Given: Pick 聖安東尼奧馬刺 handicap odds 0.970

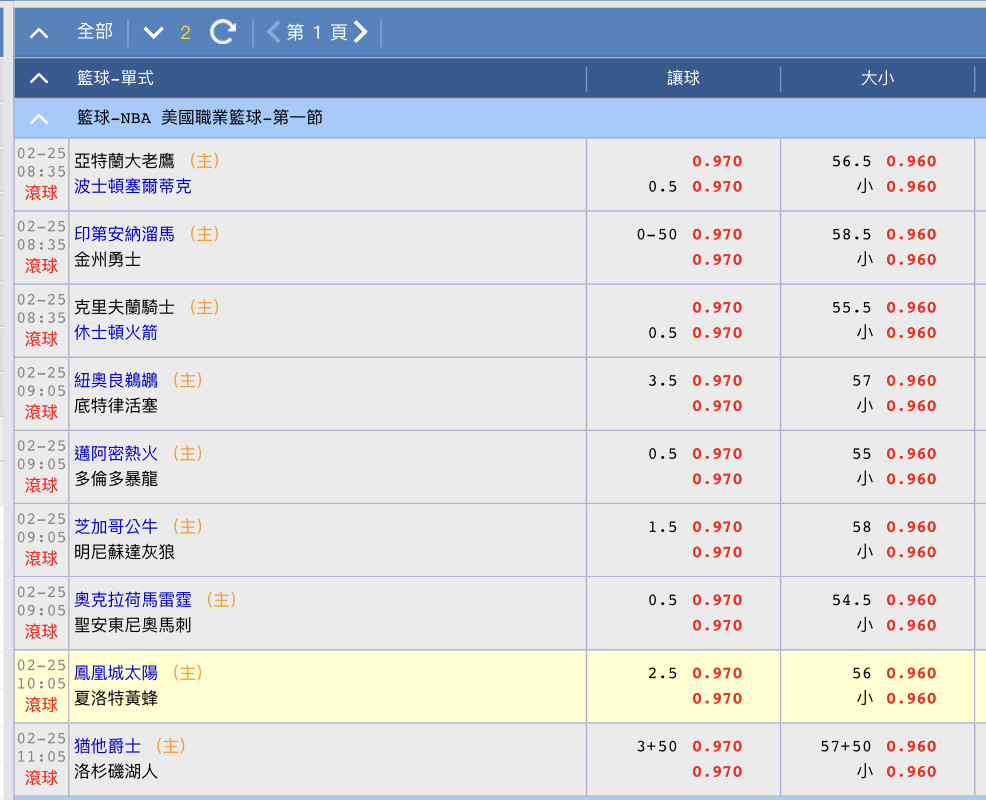Looking at the screenshot, I should click(x=717, y=626).
